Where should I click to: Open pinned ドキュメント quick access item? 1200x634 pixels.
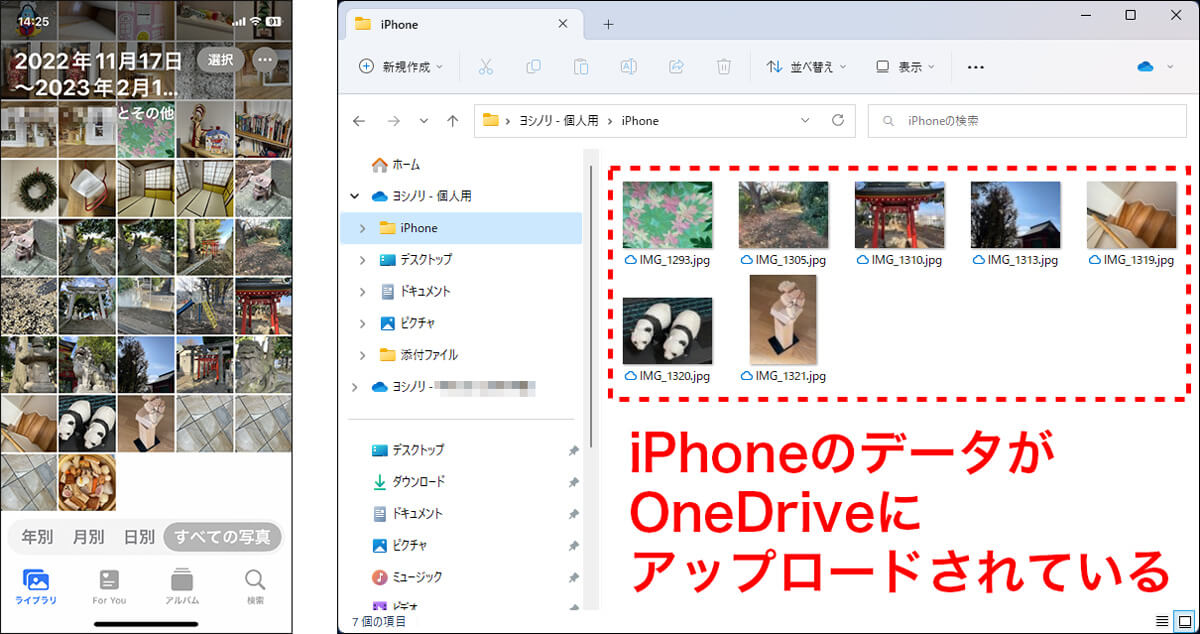[x=407, y=514]
